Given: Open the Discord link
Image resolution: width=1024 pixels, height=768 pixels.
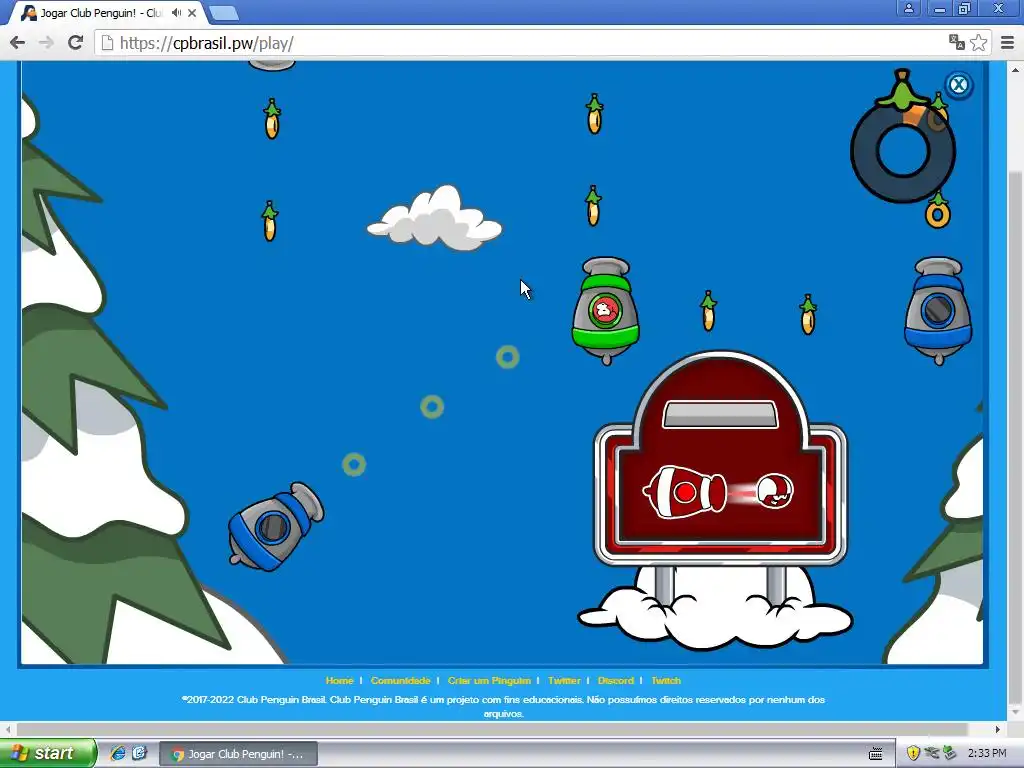Looking at the screenshot, I should [x=615, y=680].
